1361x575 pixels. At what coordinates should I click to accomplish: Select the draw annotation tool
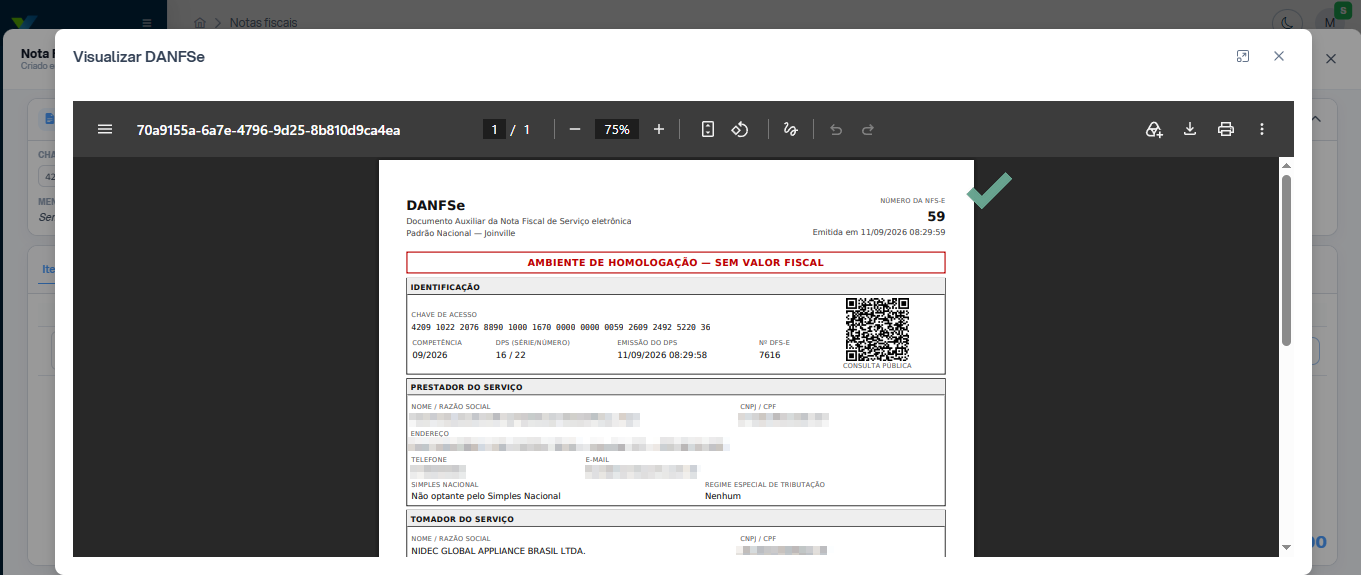coord(790,129)
